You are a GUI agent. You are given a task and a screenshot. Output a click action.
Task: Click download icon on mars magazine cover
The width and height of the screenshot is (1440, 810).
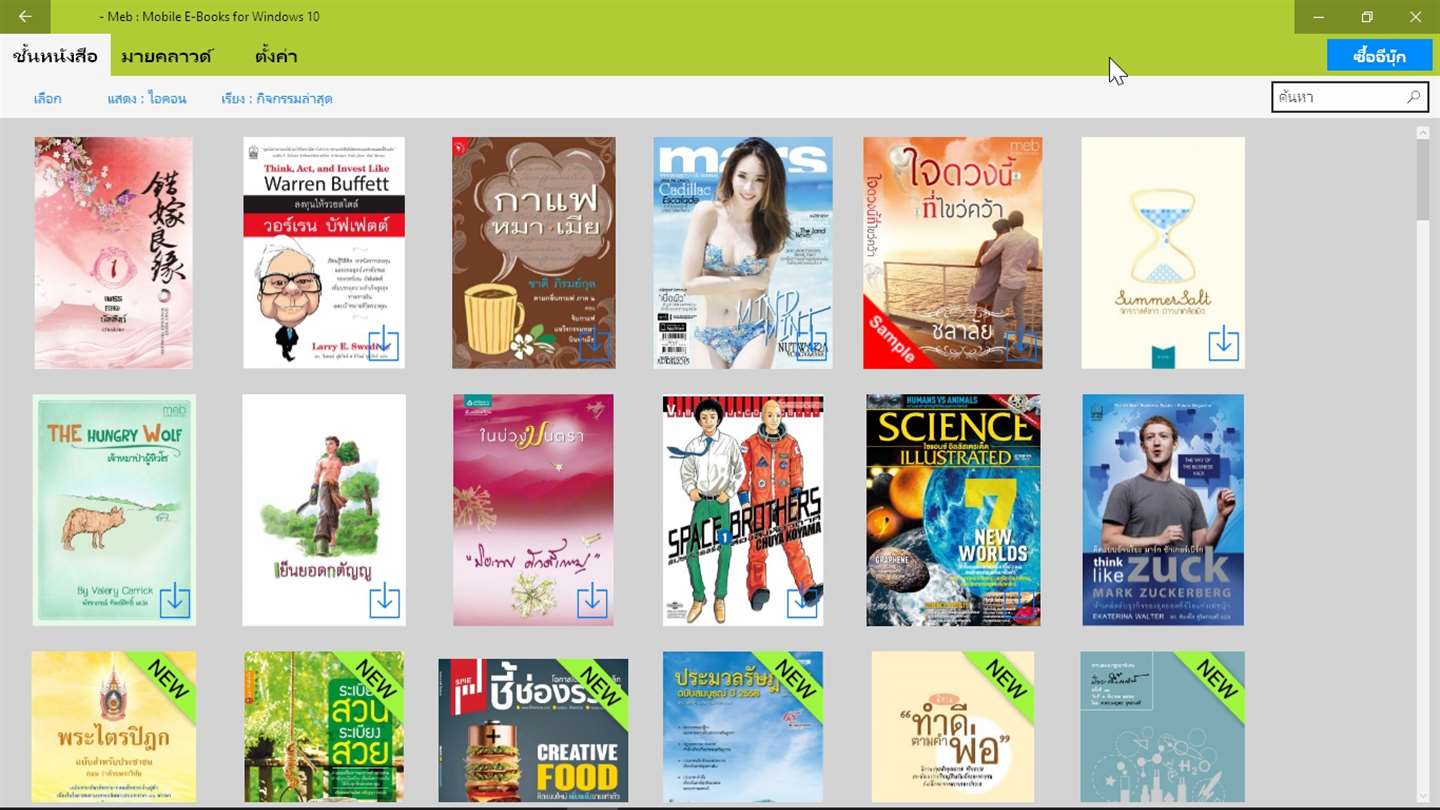[811, 345]
